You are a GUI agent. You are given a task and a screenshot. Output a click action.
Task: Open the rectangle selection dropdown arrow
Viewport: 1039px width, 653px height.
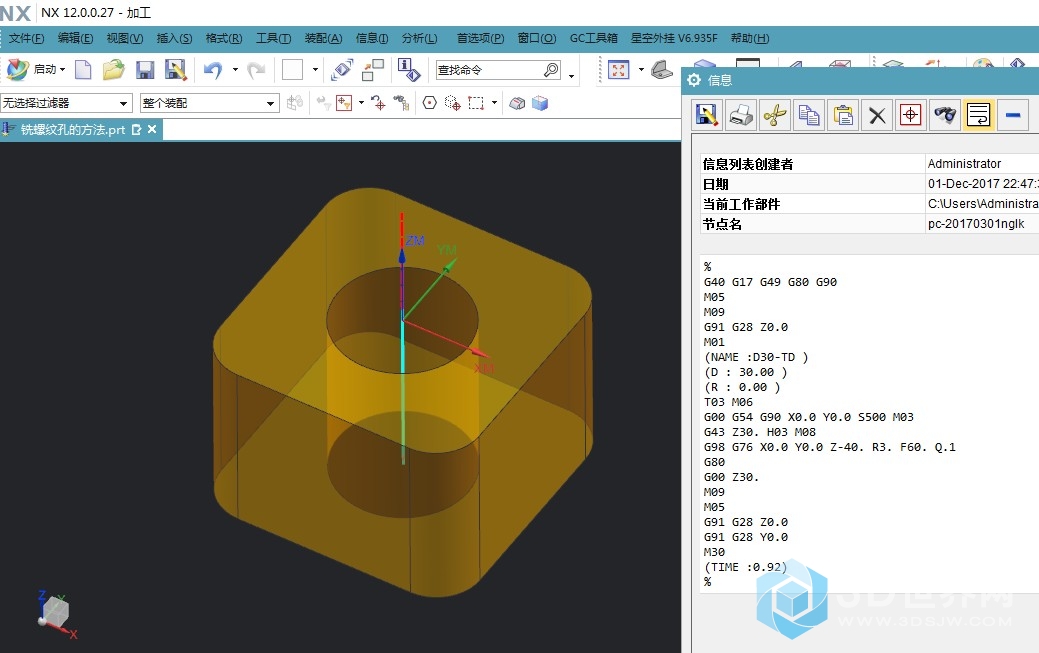[494, 103]
